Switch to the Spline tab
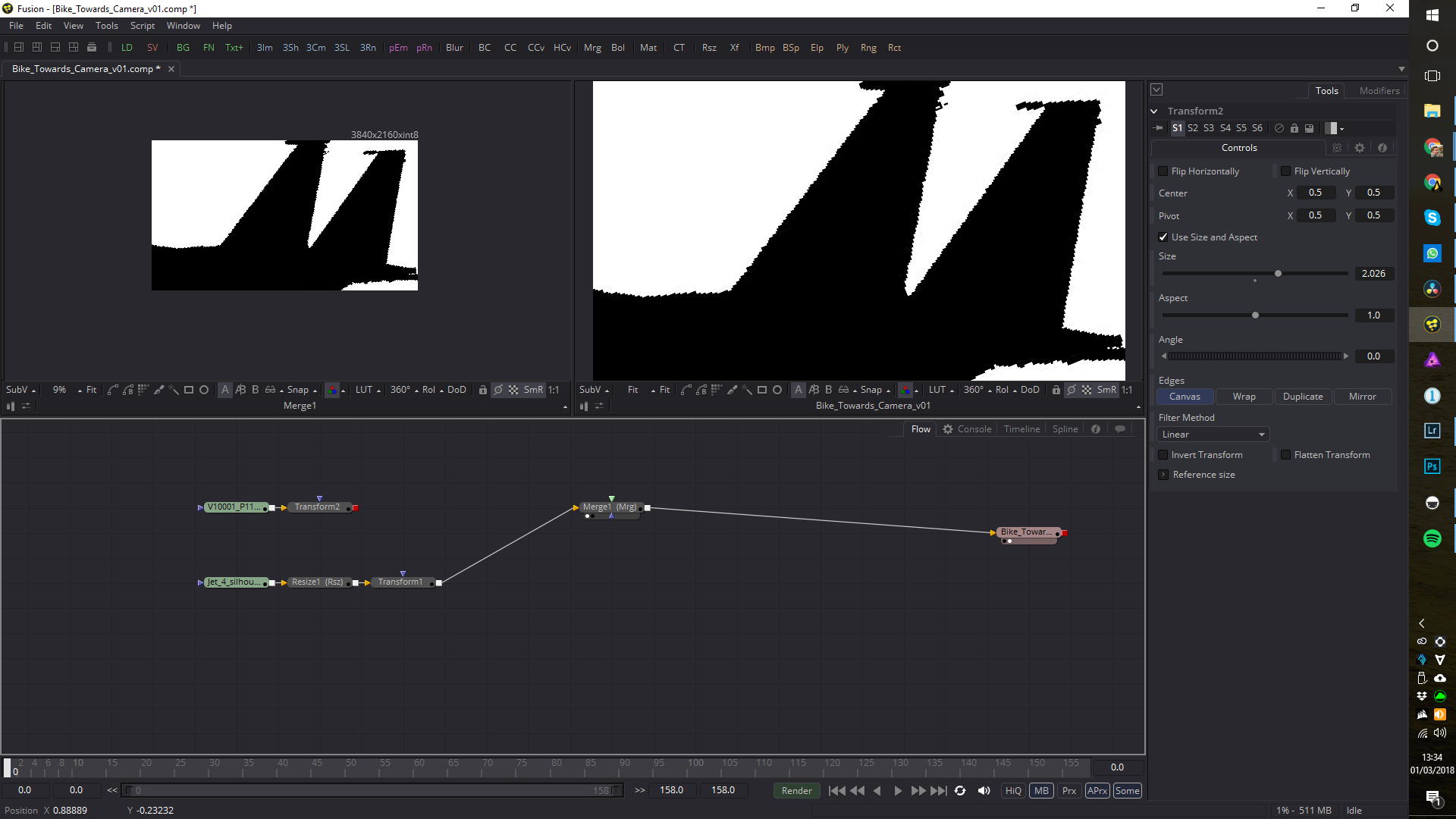This screenshot has width=1456, height=819. coord(1065,429)
